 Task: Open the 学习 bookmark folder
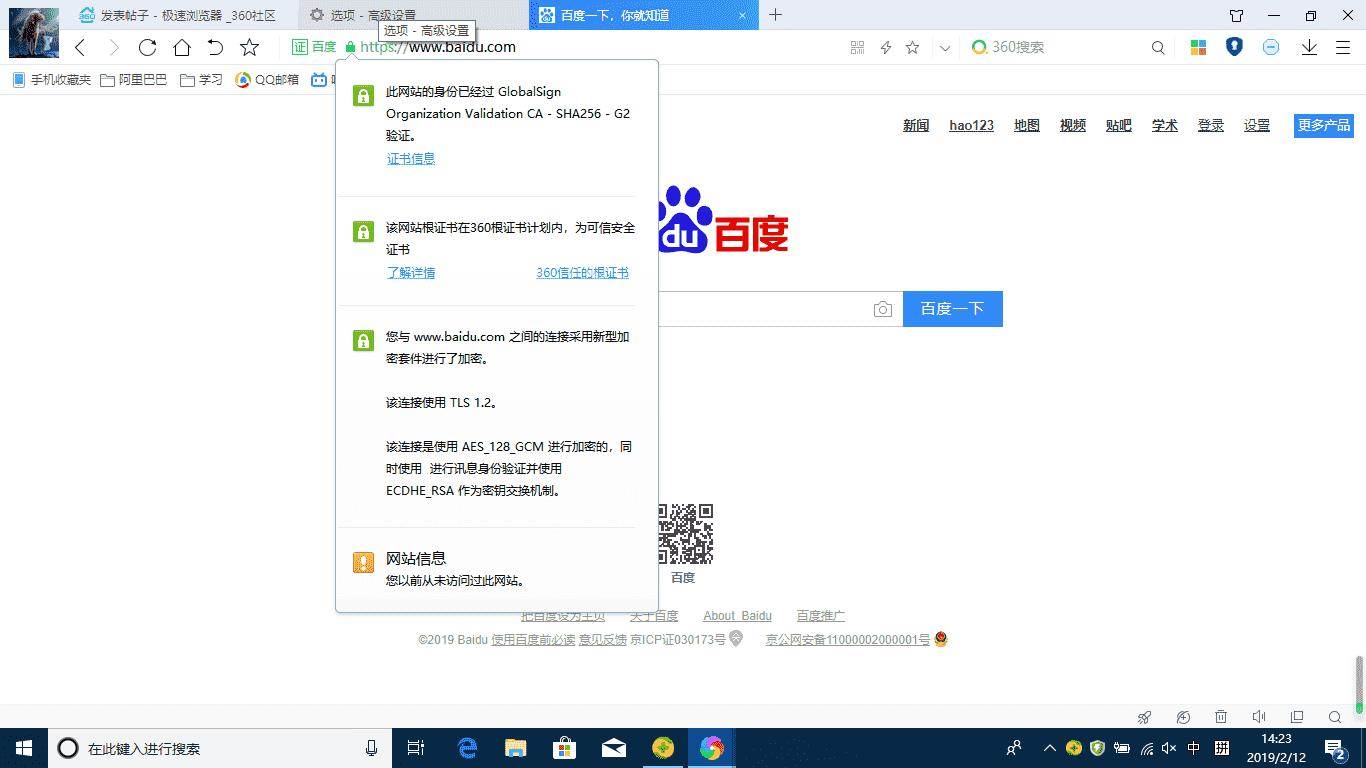point(201,80)
